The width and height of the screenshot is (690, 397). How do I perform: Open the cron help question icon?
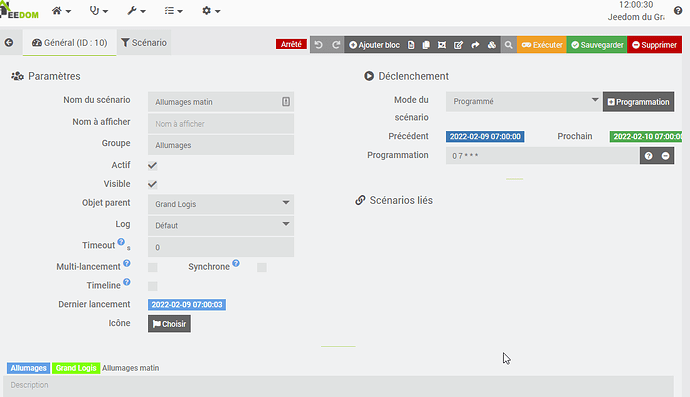click(x=649, y=156)
